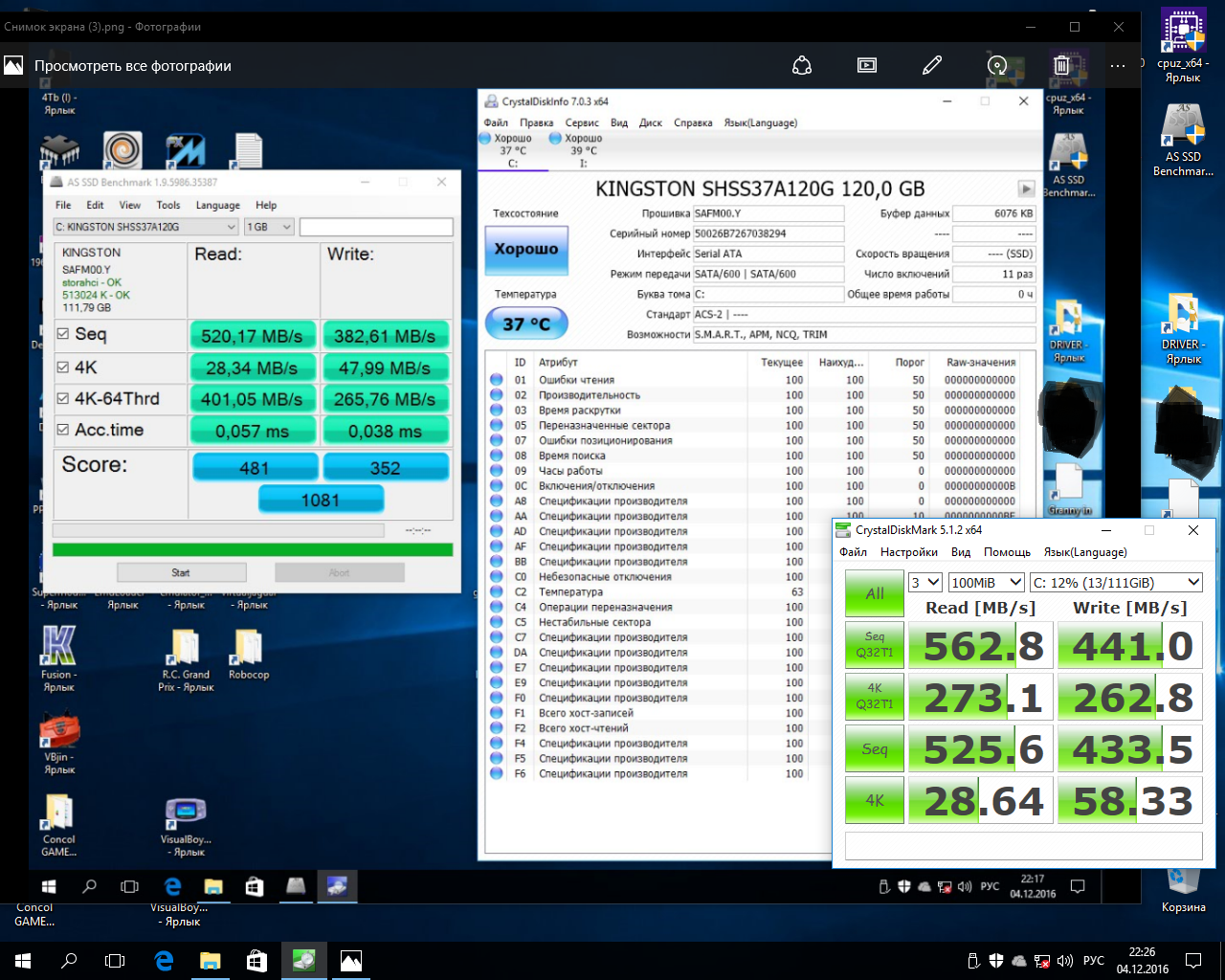
Task: Click the total score value 1081
Action: [321, 500]
